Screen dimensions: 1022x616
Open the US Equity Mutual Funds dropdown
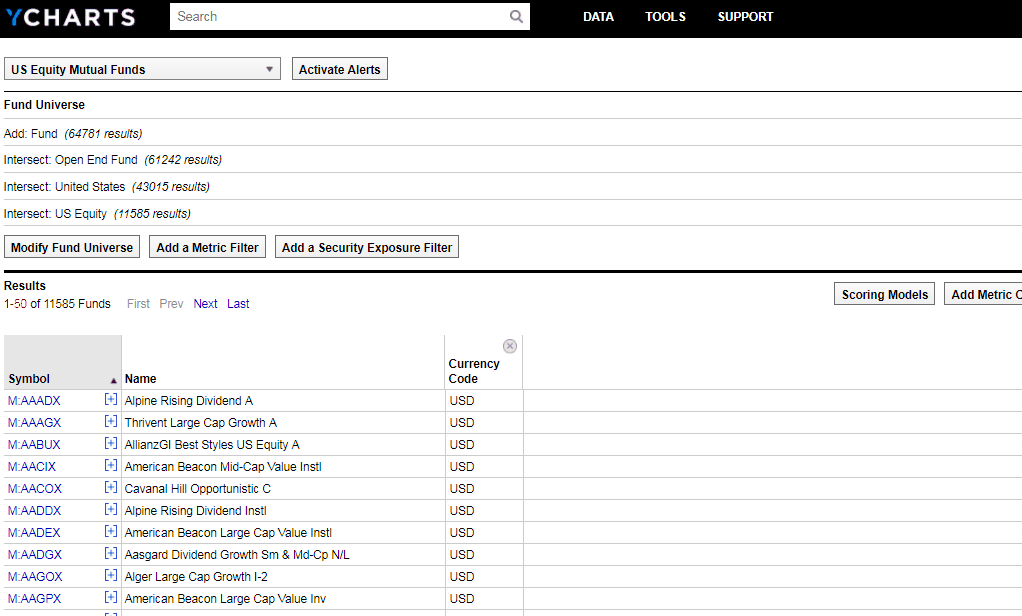[142, 69]
